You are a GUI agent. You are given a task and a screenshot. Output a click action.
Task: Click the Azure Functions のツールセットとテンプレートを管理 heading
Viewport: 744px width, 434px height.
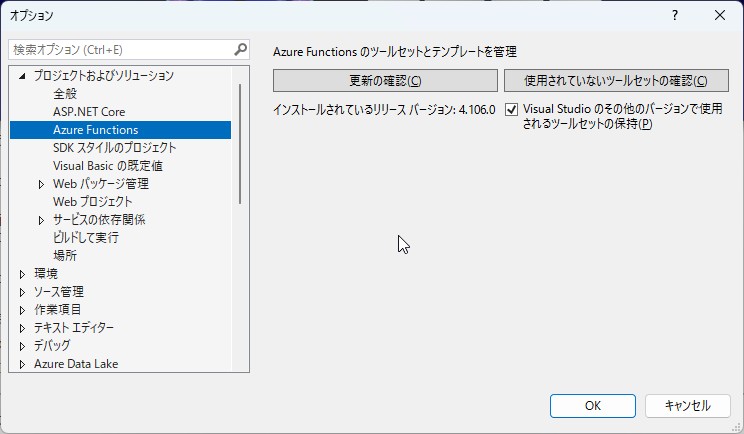[x=395, y=52]
